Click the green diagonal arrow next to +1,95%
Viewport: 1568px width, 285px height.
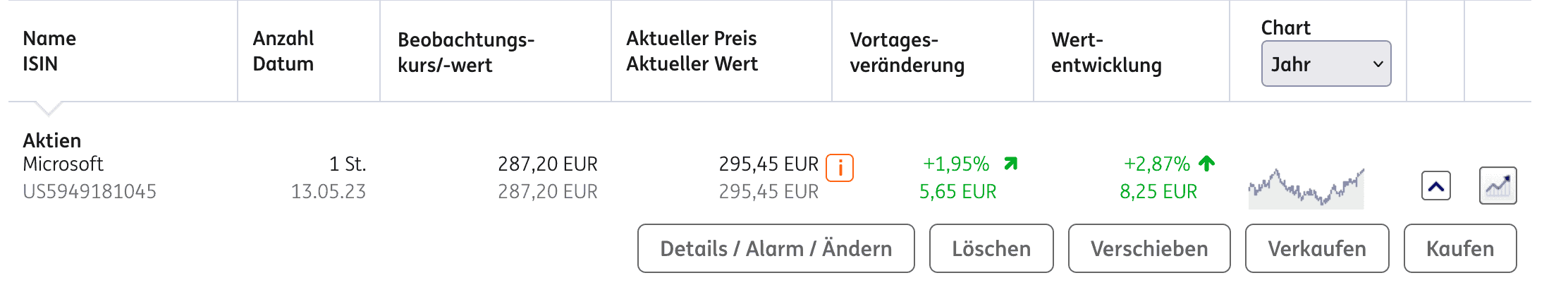pyautogui.click(x=1010, y=164)
